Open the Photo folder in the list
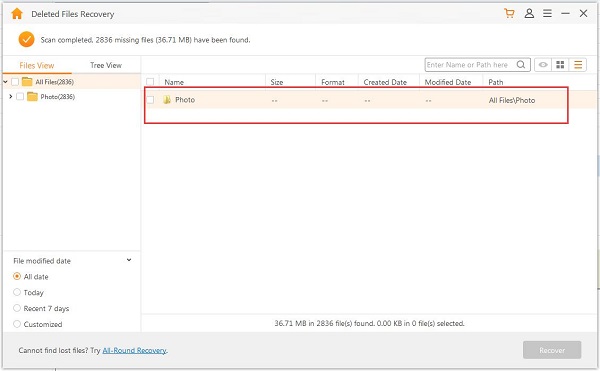This screenshot has height=371, width=600. pos(185,100)
